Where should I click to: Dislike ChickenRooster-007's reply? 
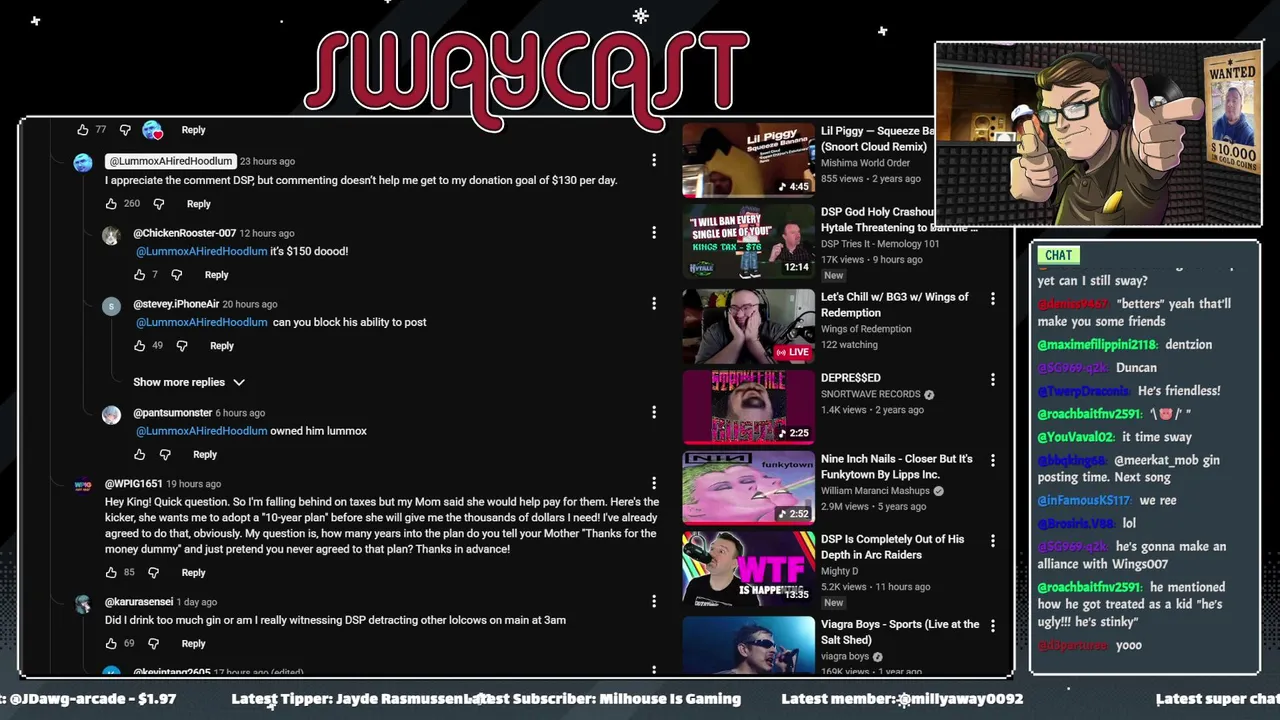tap(176, 275)
